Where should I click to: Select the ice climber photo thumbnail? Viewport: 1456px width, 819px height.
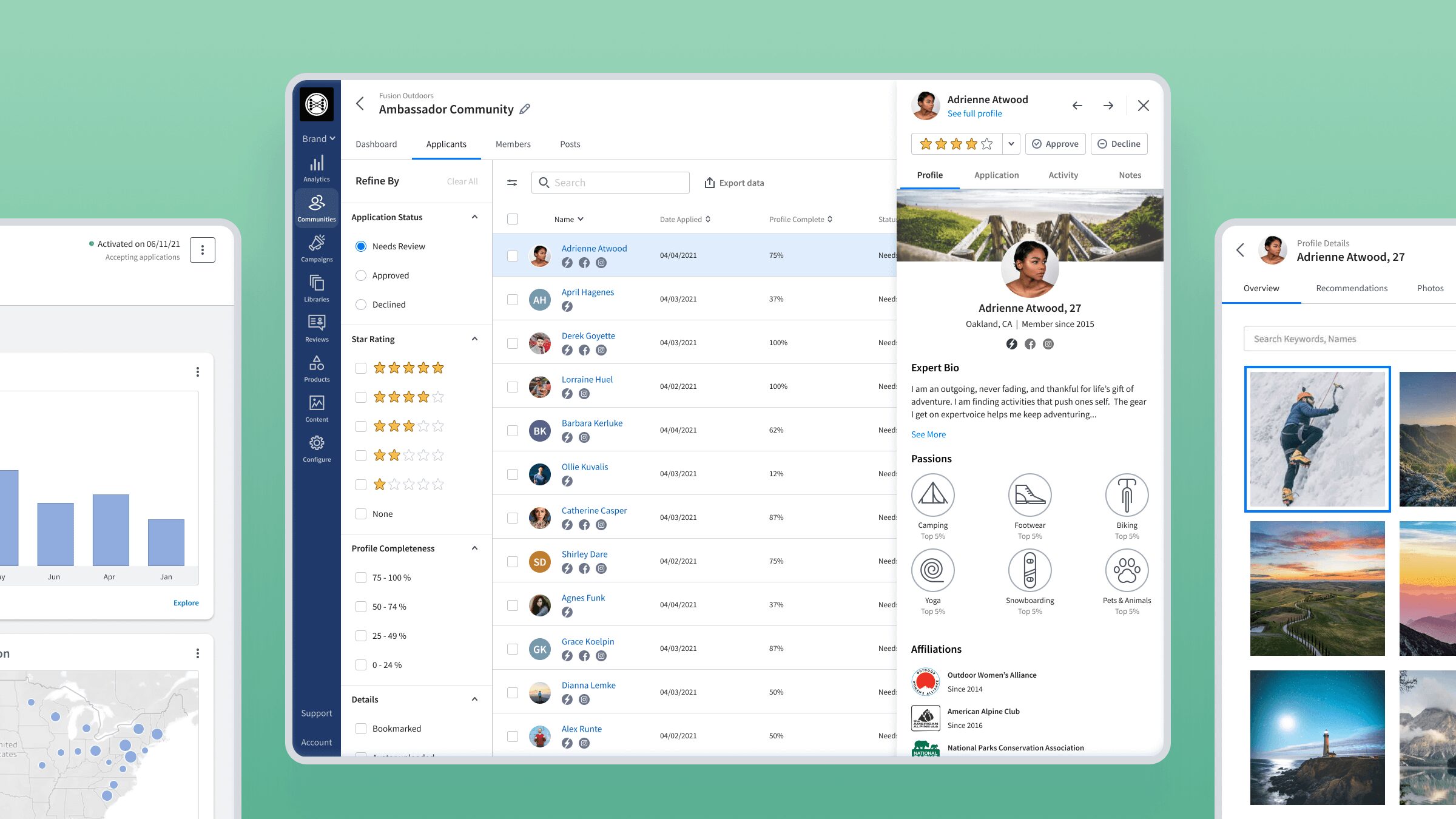[x=1318, y=439]
